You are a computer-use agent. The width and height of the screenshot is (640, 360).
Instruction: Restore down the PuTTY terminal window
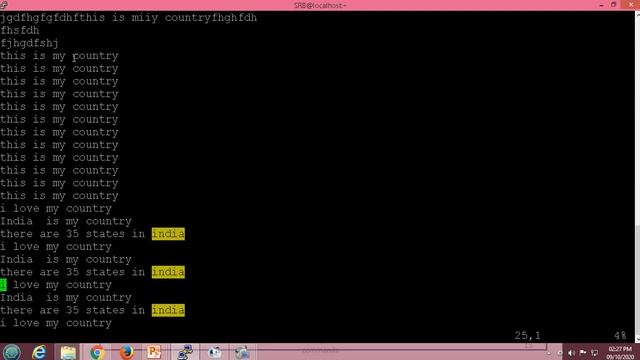coord(613,5)
